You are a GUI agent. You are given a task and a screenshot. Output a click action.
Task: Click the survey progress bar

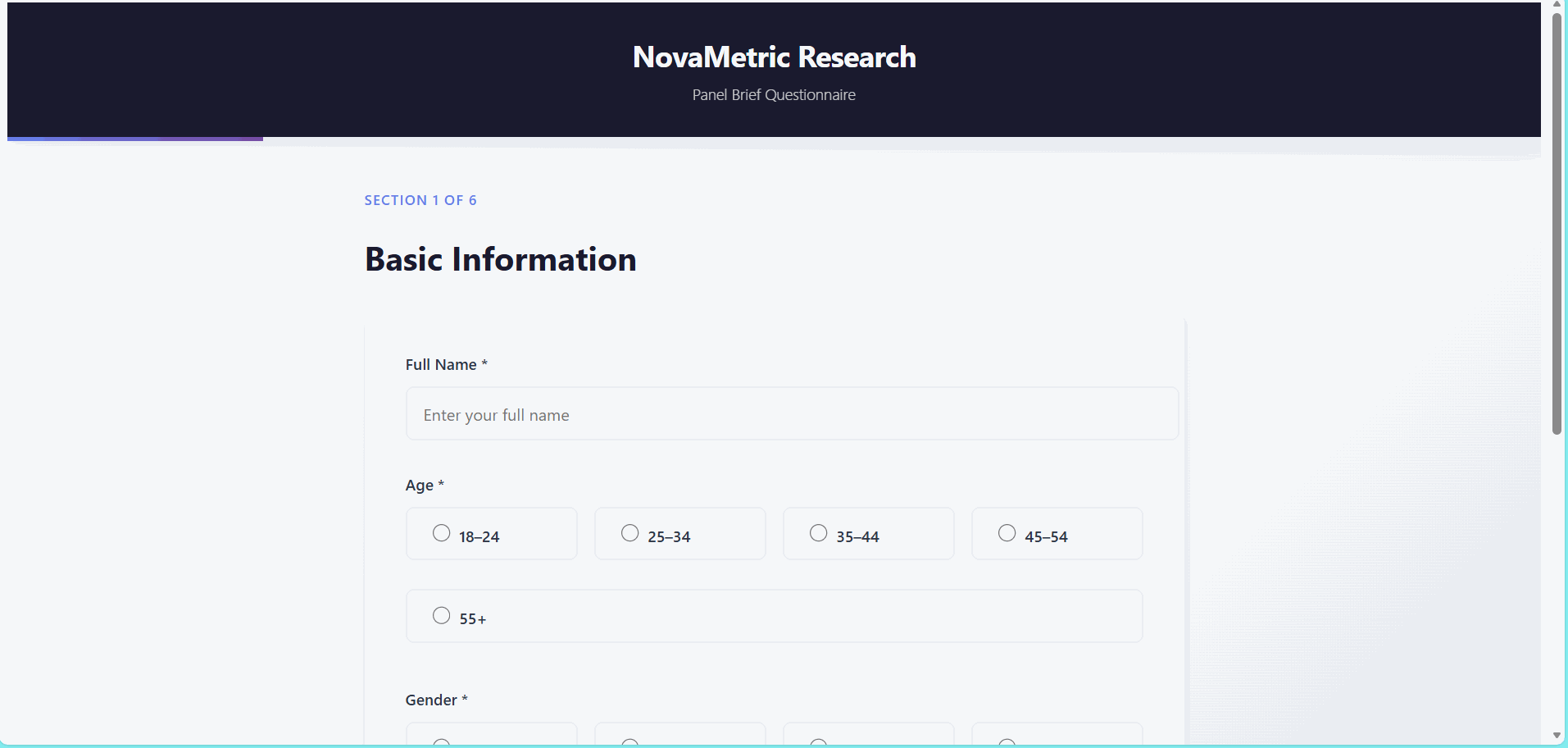point(774,139)
